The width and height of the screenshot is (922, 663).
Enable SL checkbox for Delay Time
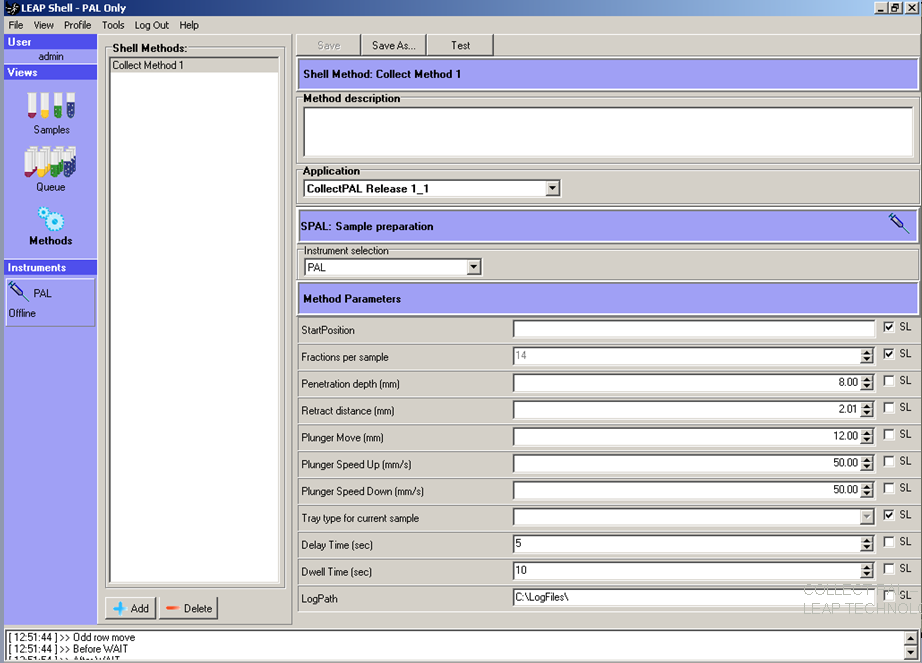click(889, 542)
